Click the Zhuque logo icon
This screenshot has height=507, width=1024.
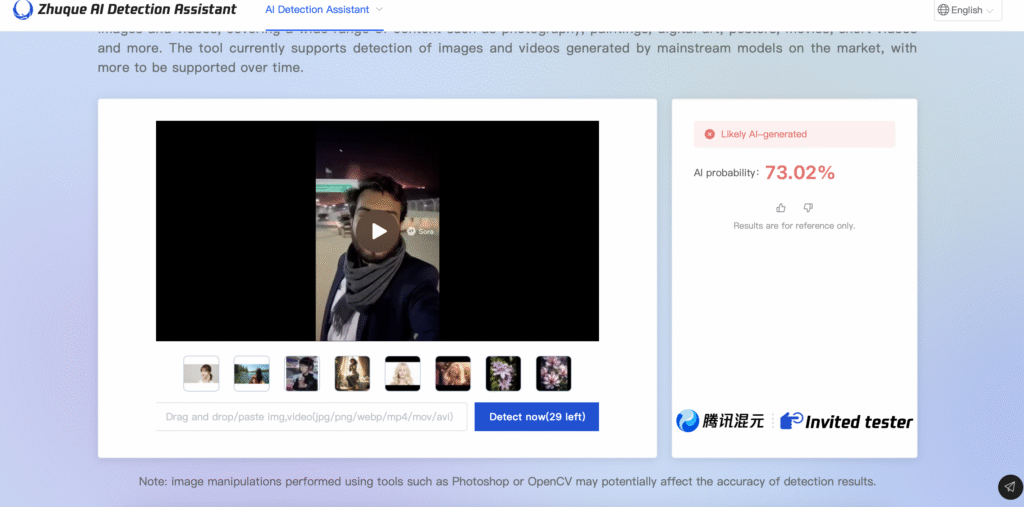23,10
